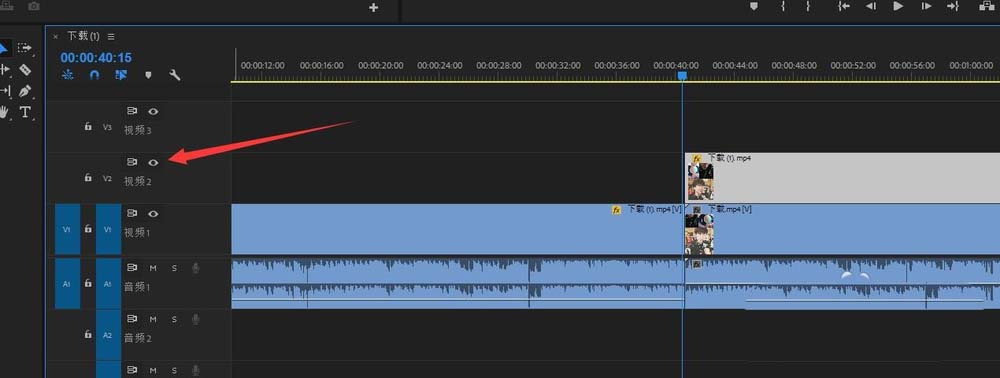Hide the 视频1 track with eye icon

[153, 214]
